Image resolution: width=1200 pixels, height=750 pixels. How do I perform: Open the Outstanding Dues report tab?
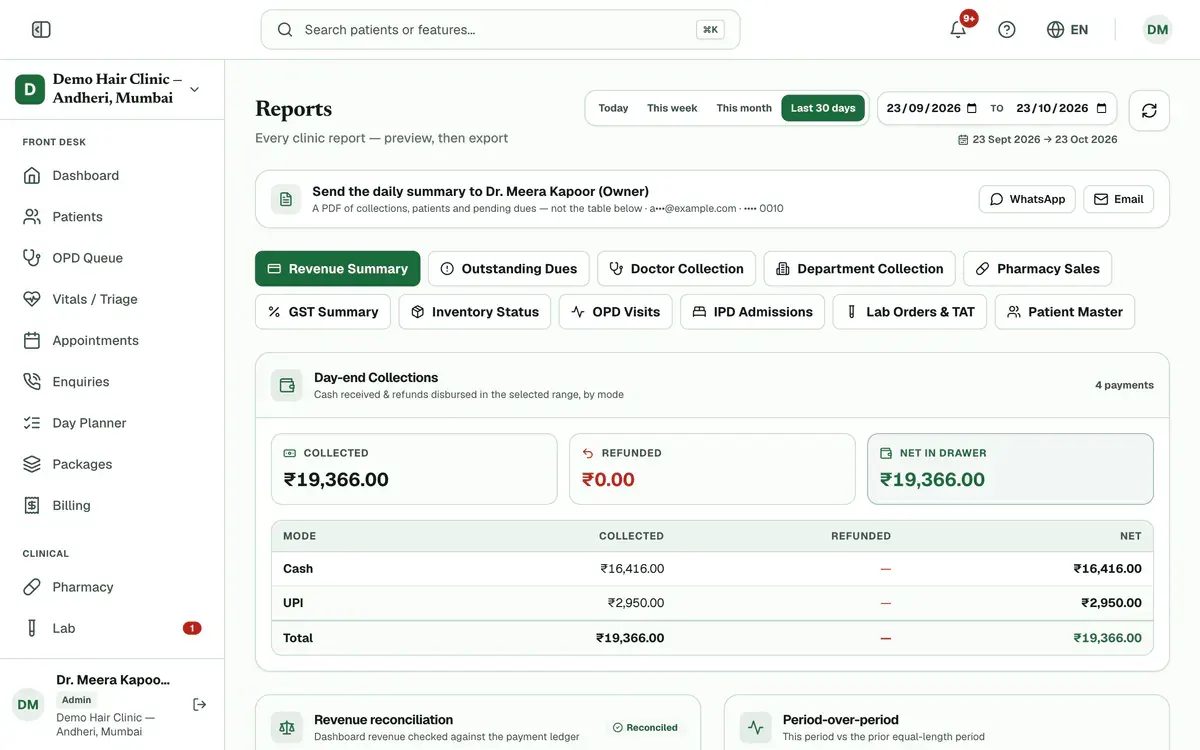(x=508, y=269)
